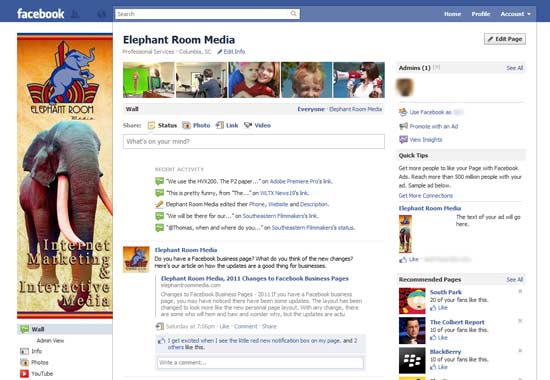Dismiss South Park recommendation with X
This screenshot has width=550, height=380.
point(520,292)
